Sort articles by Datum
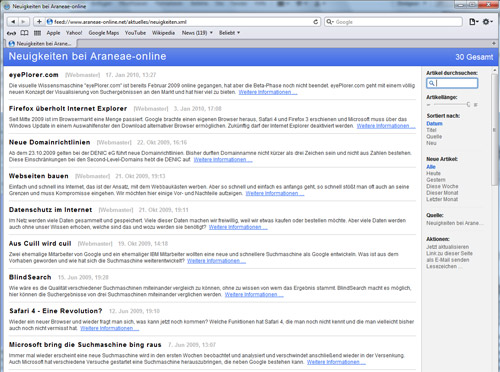 point(434,123)
